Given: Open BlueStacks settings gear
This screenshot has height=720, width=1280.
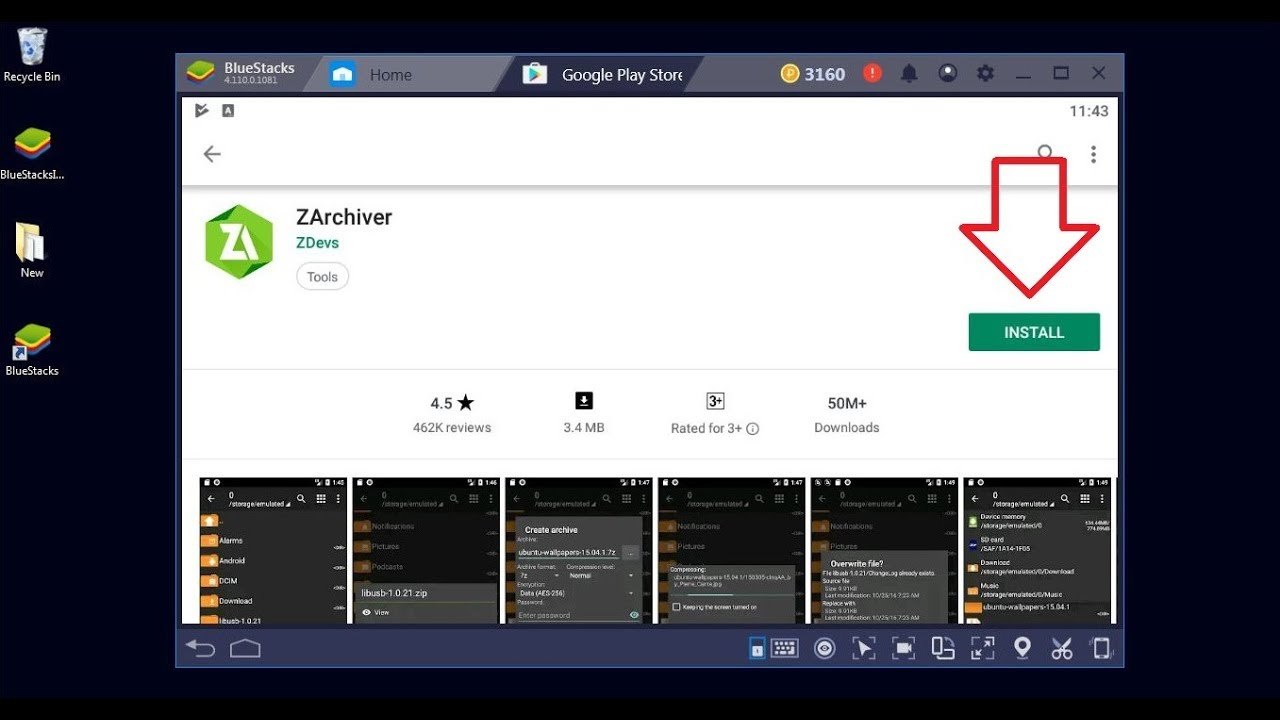Looking at the screenshot, I should tap(985, 73).
